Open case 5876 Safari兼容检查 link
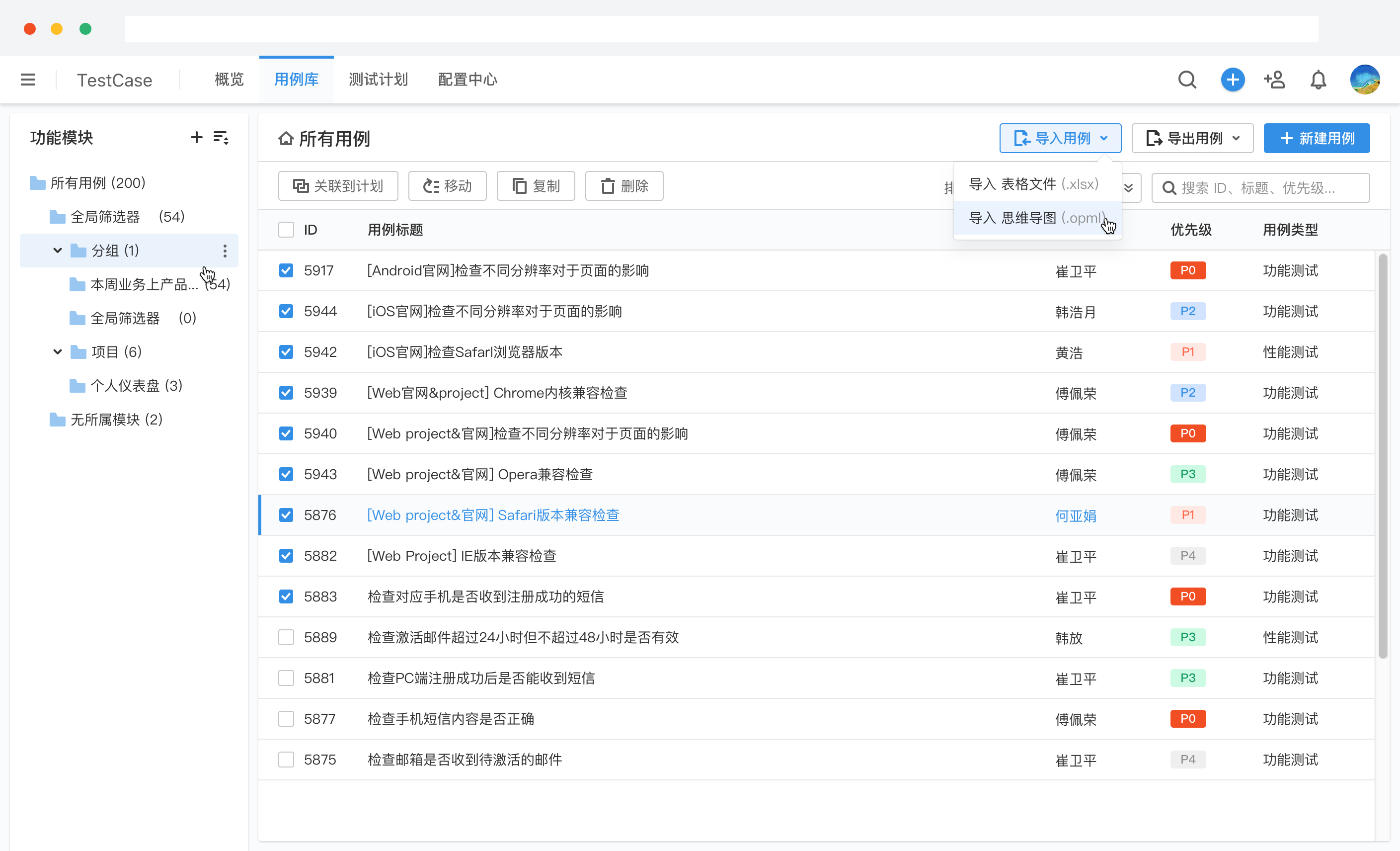This screenshot has height=851, width=1400. click(x=493, y=515)
